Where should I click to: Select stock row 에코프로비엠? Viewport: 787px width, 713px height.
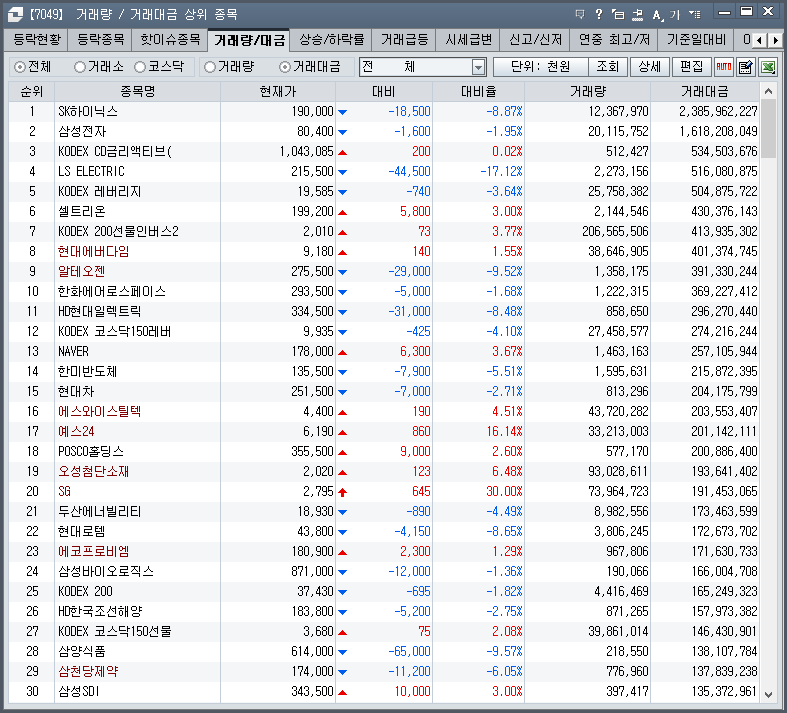coord(383,551)
